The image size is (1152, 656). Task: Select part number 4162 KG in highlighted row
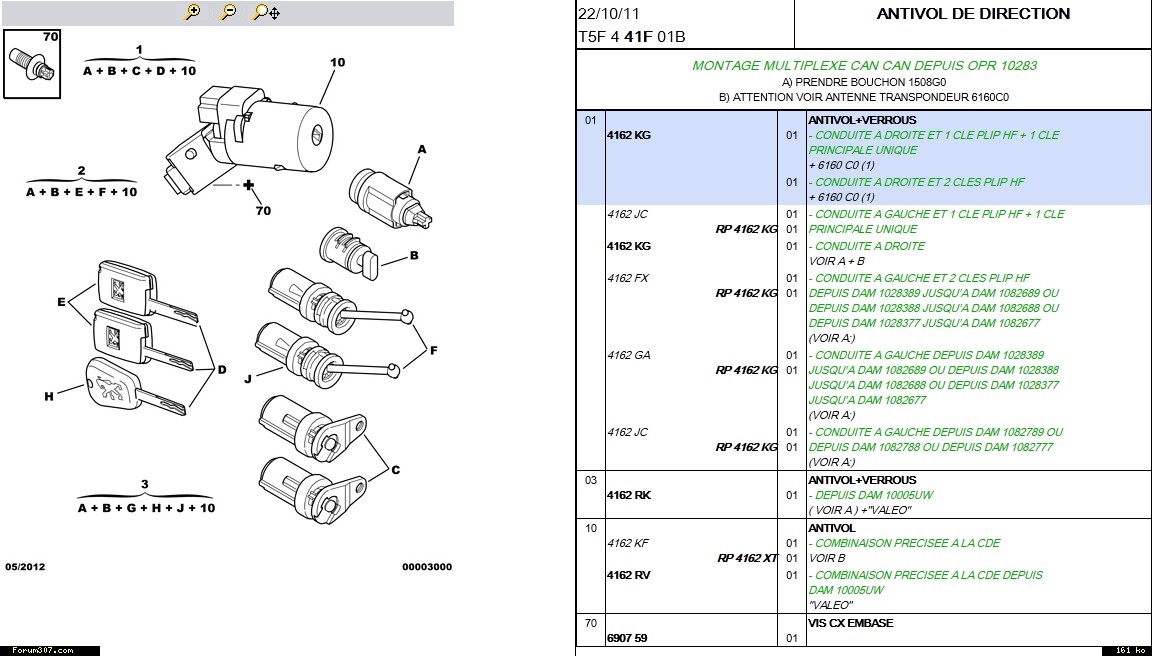point(628,135)
